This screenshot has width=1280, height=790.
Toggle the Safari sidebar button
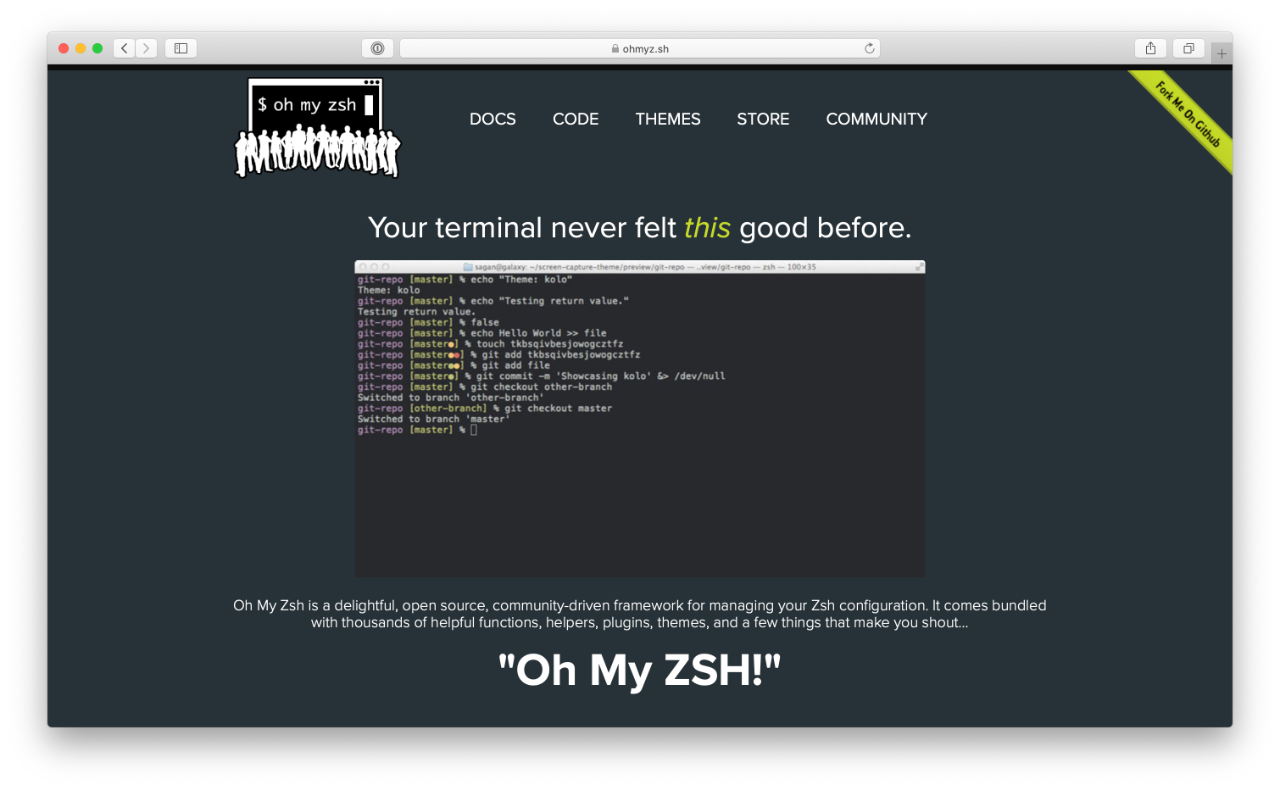(x=181, y=48)
